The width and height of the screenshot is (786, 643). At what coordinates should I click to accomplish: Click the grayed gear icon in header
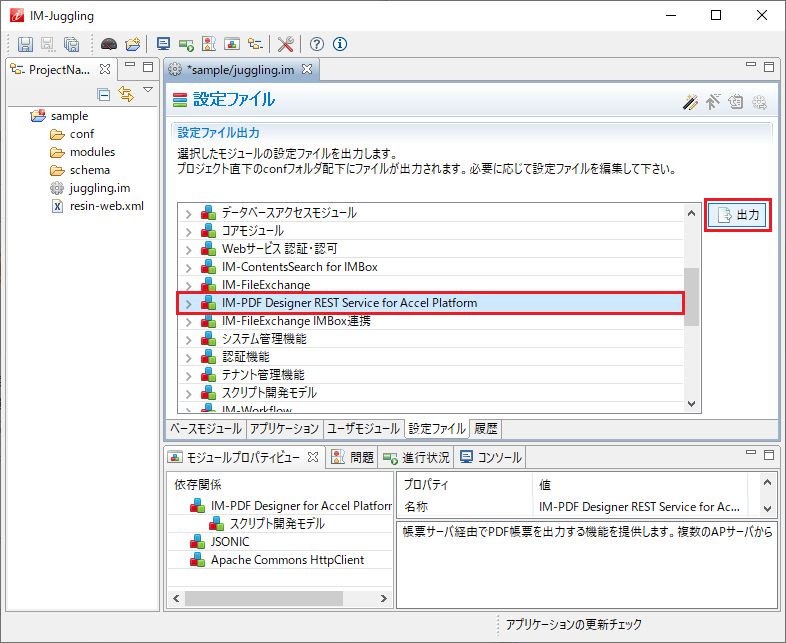click(x=759, y=102)
